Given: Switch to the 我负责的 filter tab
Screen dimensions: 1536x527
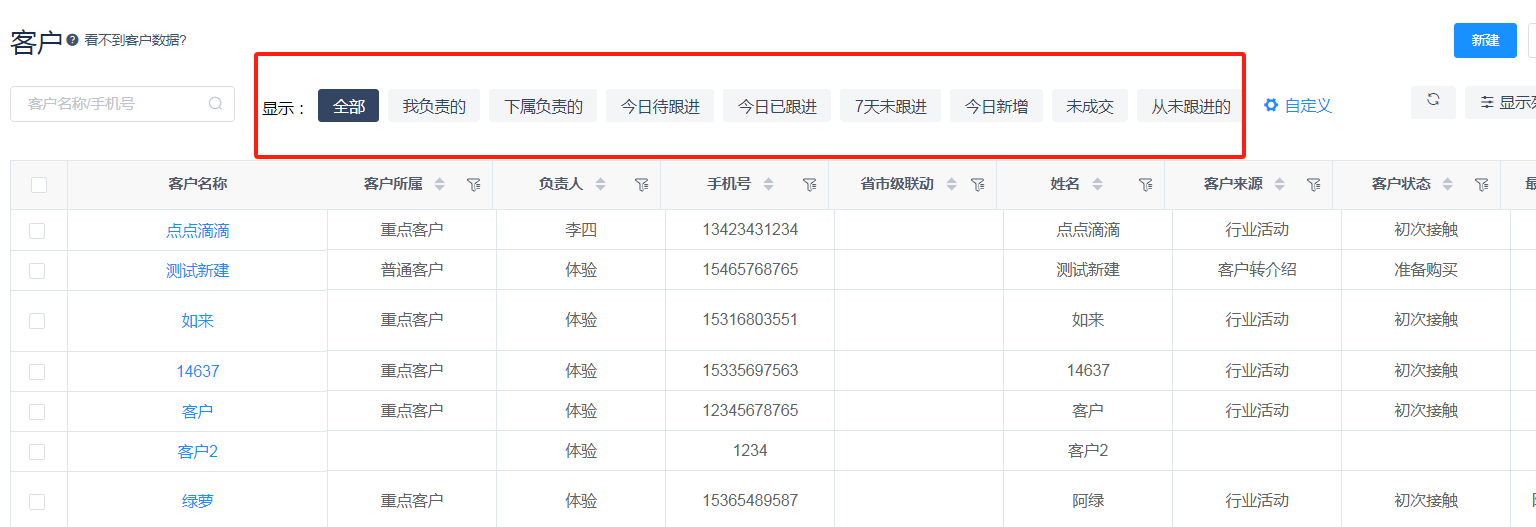Looking at the screenshot, I should pos(434,106).
